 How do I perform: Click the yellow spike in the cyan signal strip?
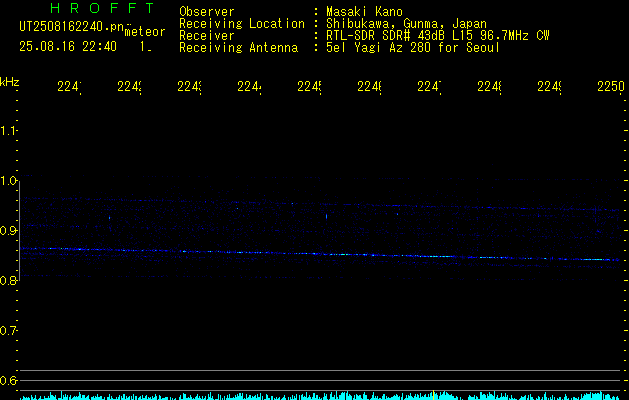click(433, 395)
